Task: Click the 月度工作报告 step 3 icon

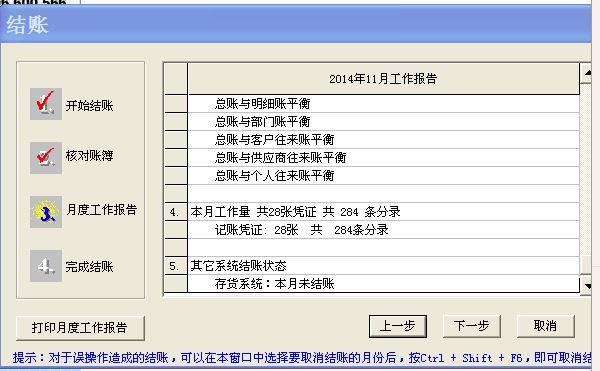Action: click(x=46, y=212)
